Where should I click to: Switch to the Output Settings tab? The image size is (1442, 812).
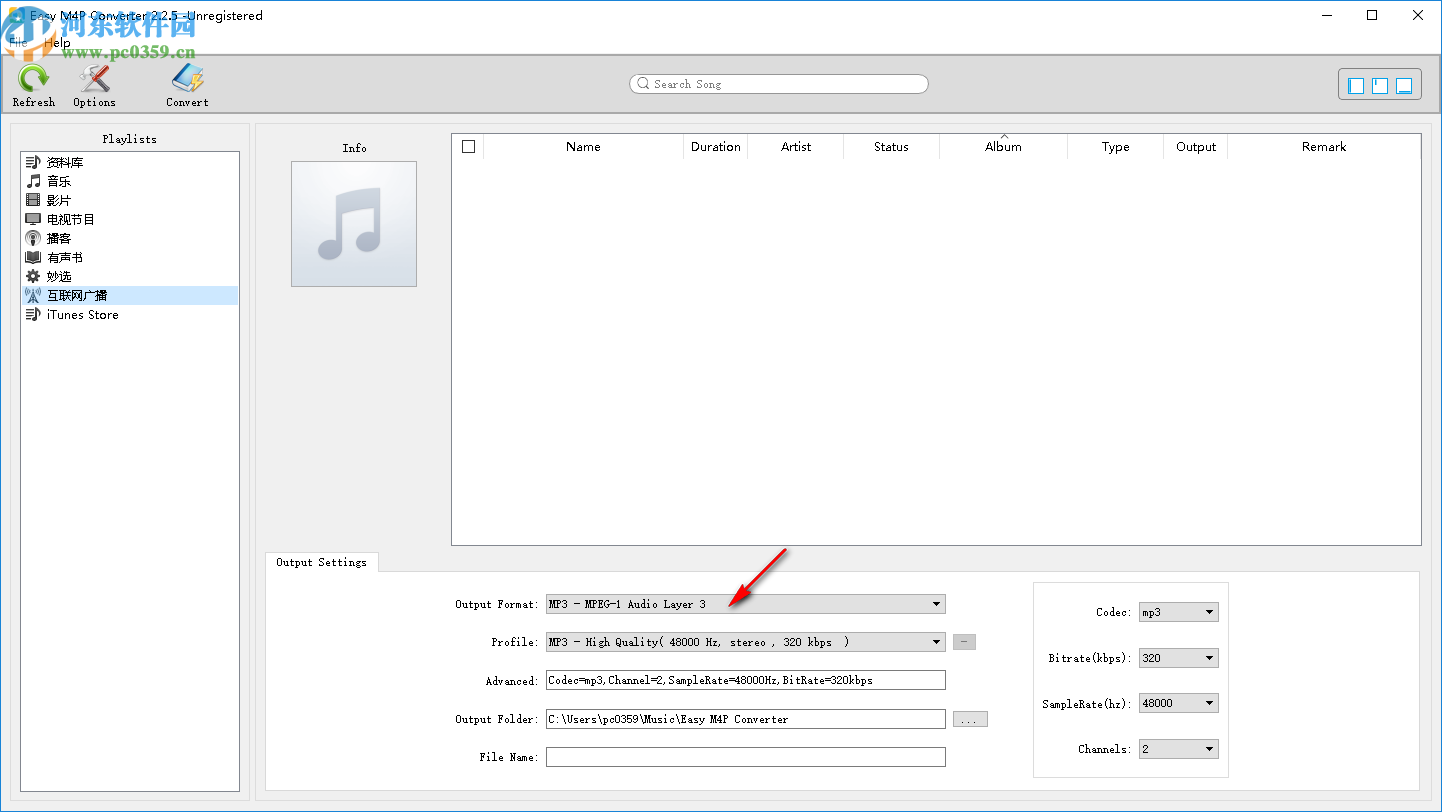coord(322,562)
